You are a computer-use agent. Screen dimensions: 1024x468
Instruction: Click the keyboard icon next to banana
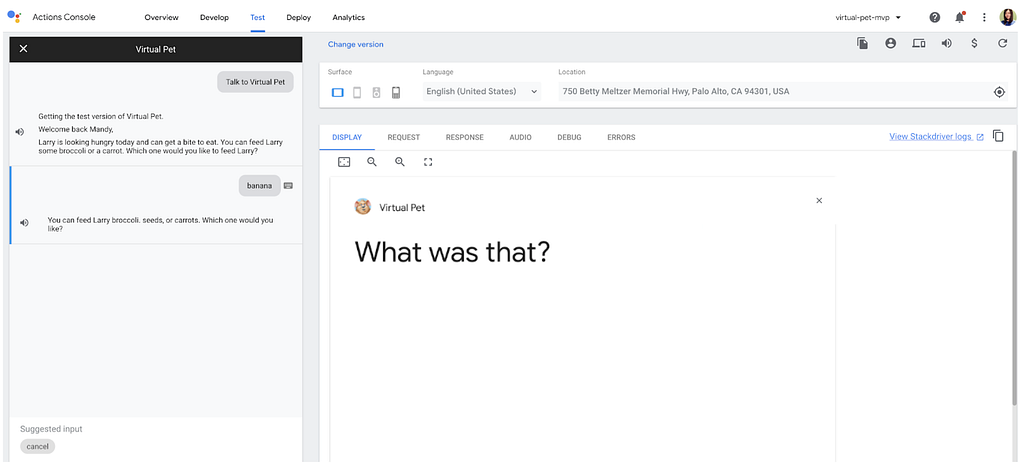(289, 186)
